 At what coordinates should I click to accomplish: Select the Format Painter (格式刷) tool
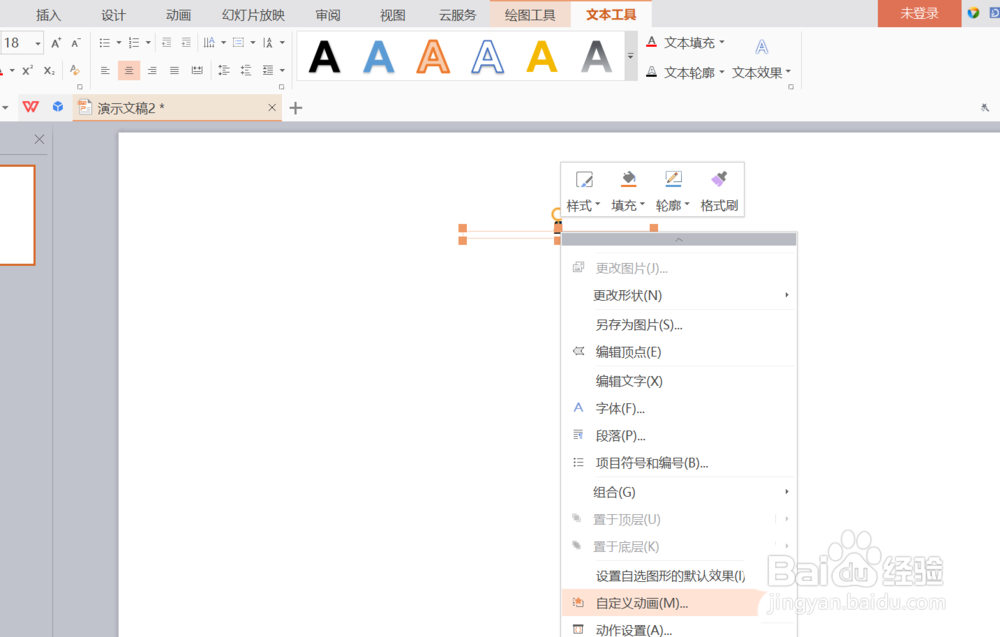718,188
